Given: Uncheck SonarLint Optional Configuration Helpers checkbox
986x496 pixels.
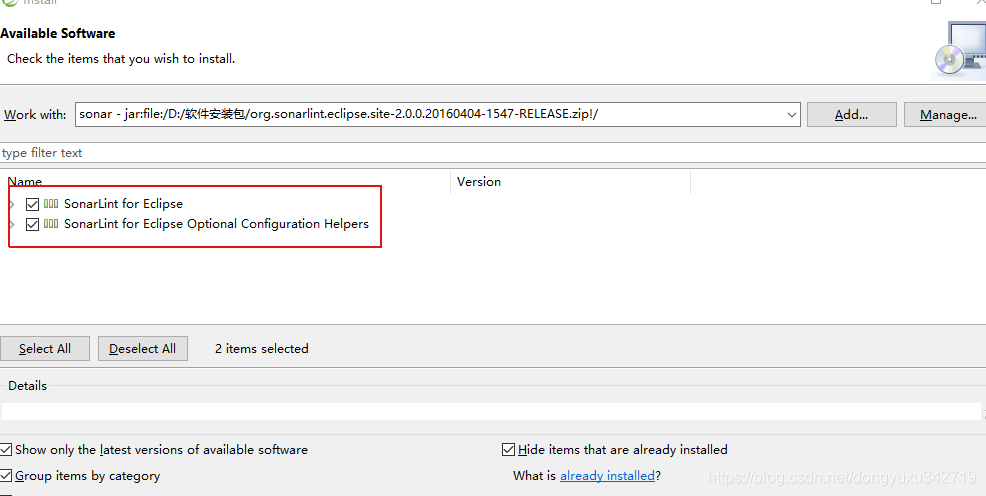Looking at the screenshot, I should (33, 224).
